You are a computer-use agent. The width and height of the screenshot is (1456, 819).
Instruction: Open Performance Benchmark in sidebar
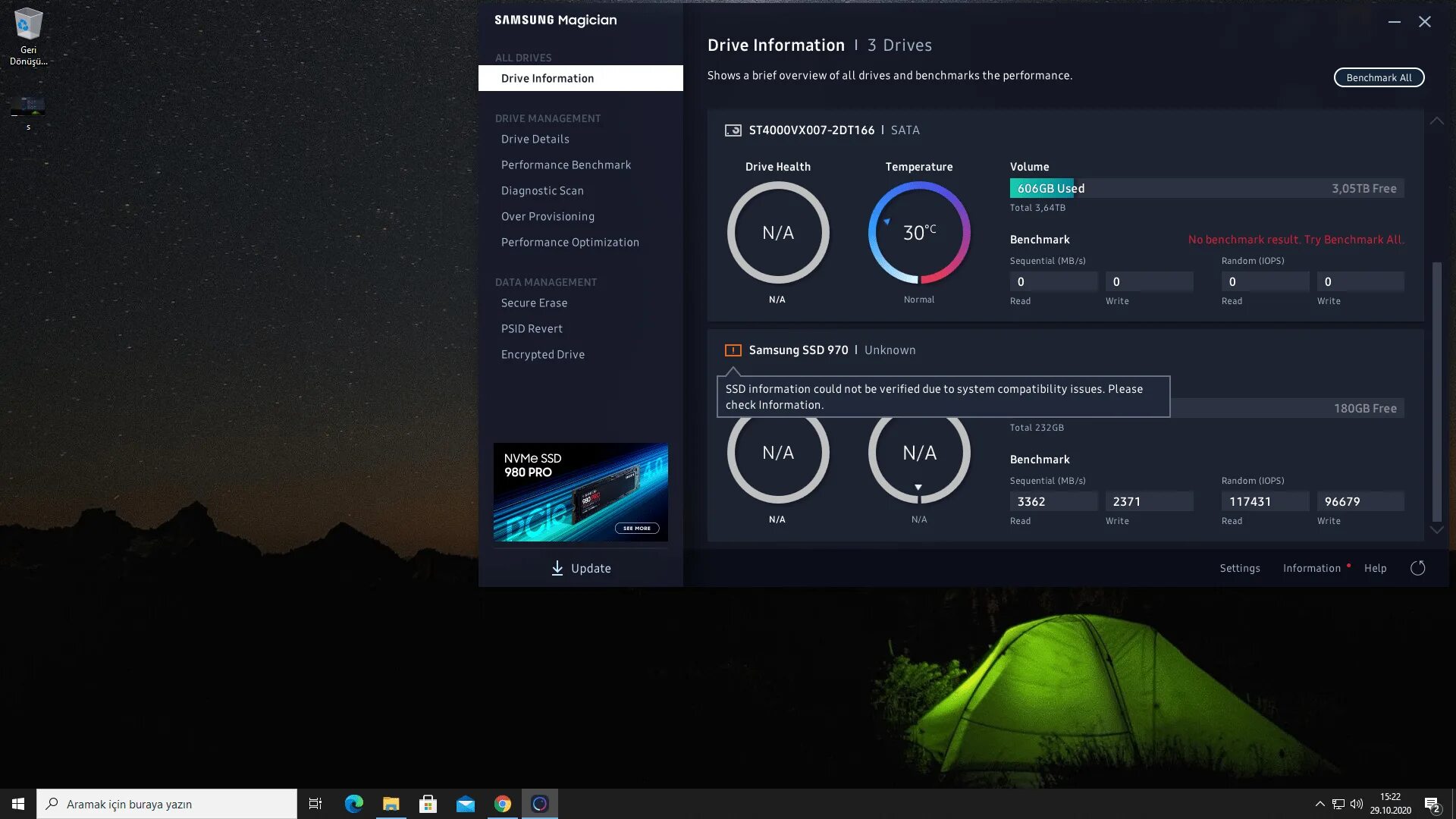566,165
